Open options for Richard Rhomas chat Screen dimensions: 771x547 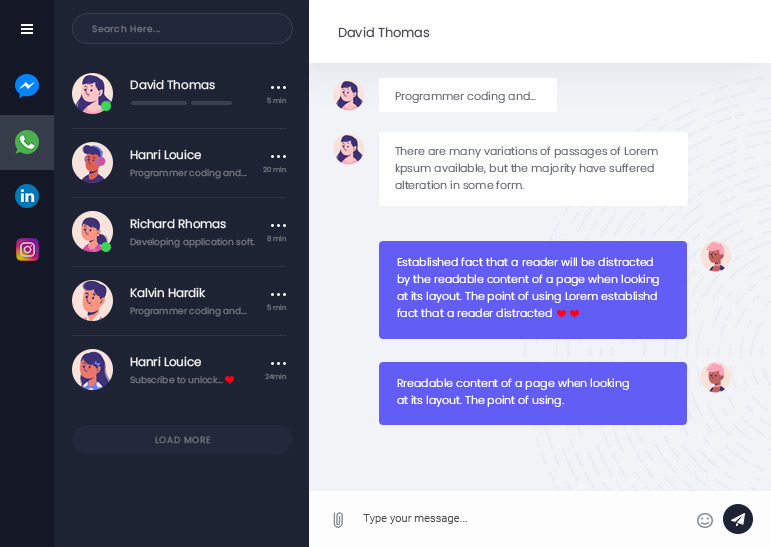point(278,226)
